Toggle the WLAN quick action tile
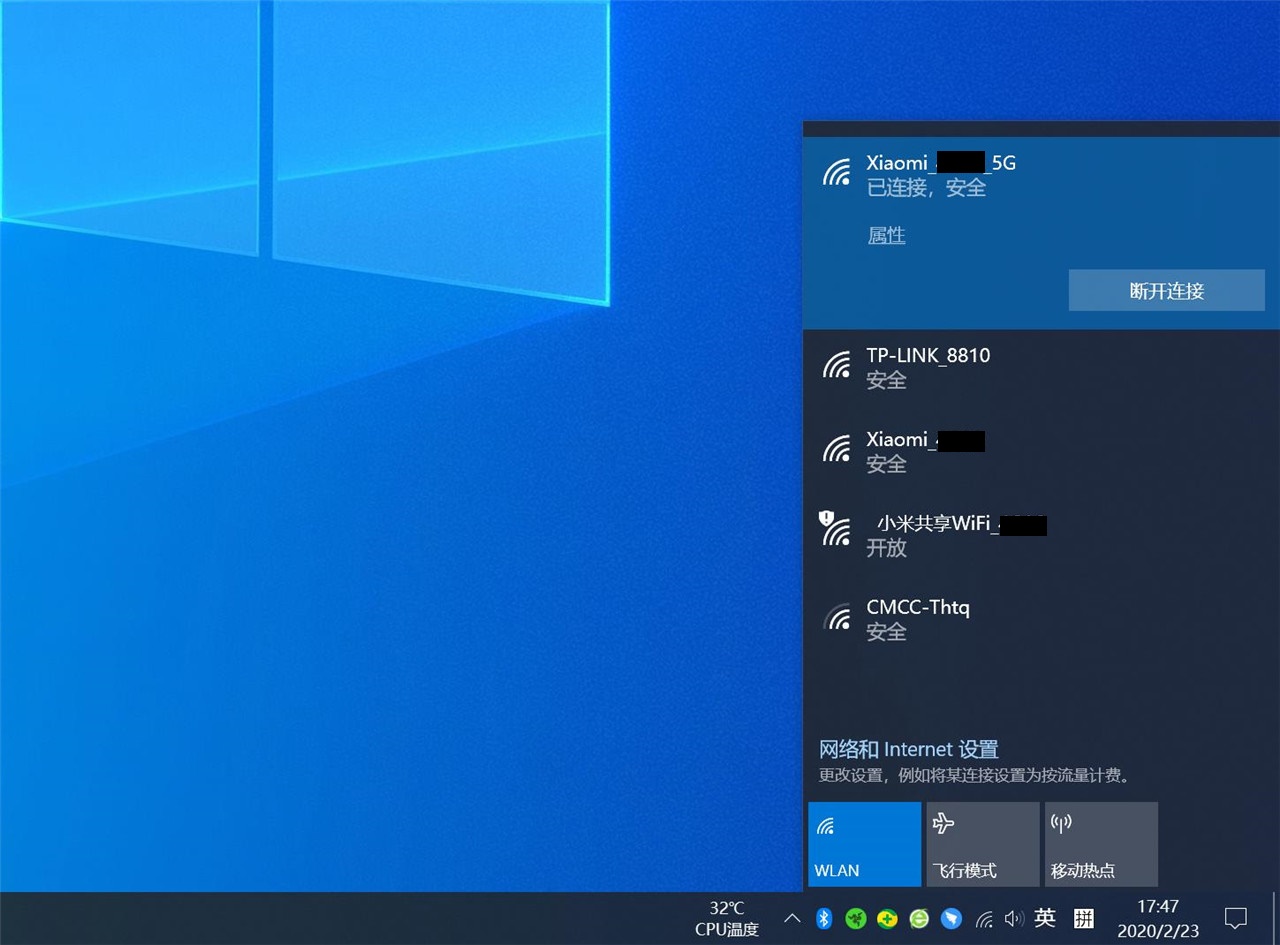The image size is (1280, 945). coord(864,844)
